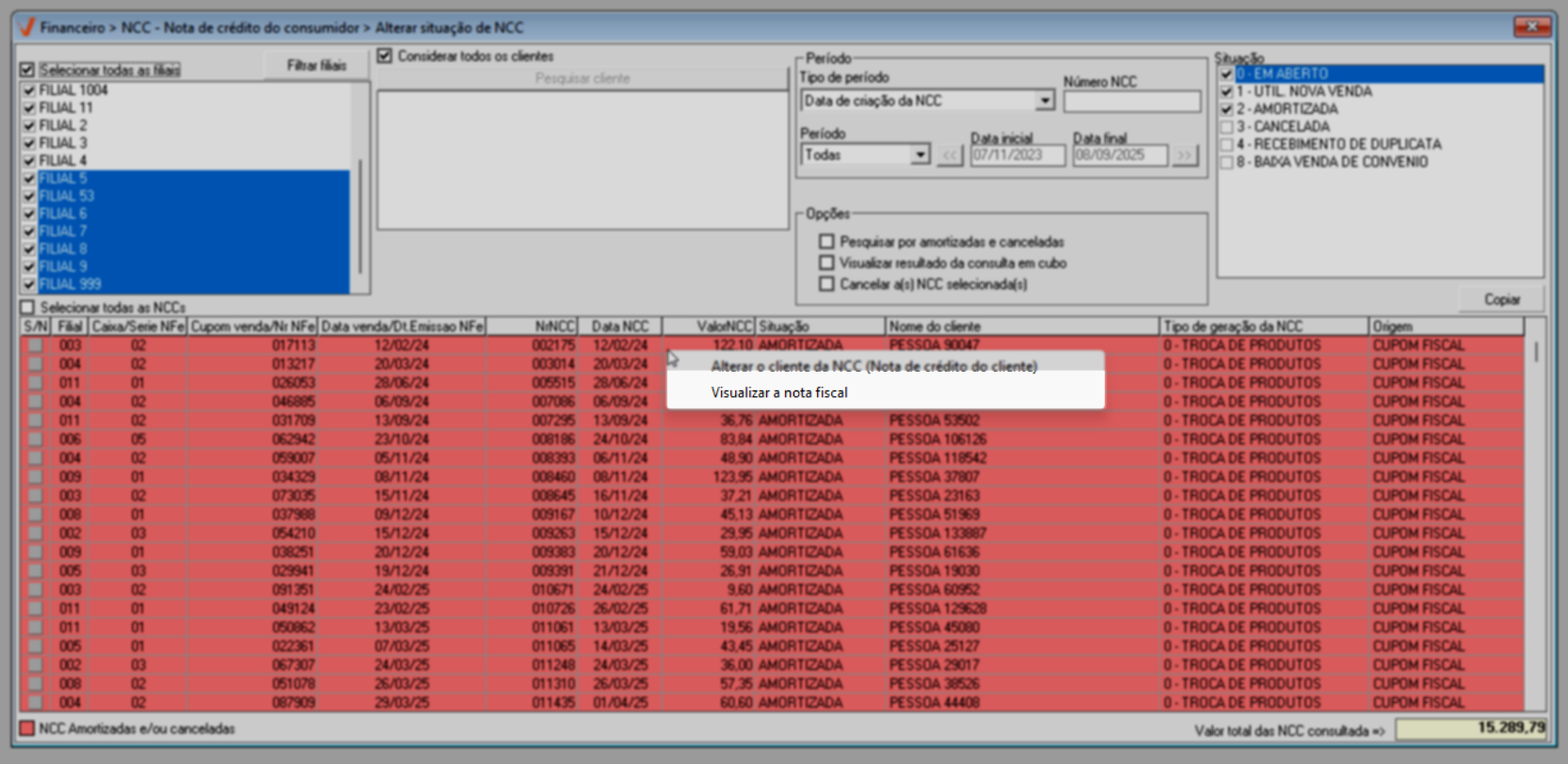Image resolution: width=1568 pixels, height=764 pixels.
Task: Select row checkbox for cupom 087909
Action: [x=36, y=703]
